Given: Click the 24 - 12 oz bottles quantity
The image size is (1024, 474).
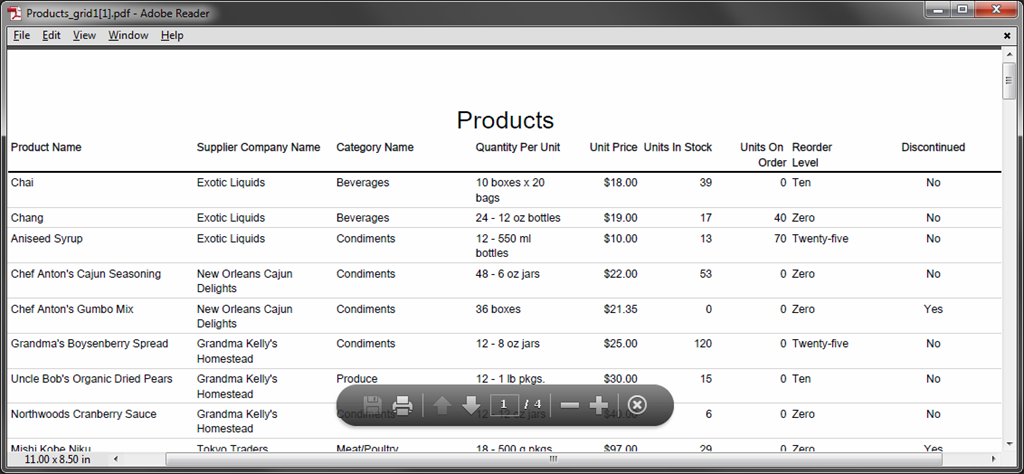Looking at the screenshot, I should point(518,218).
